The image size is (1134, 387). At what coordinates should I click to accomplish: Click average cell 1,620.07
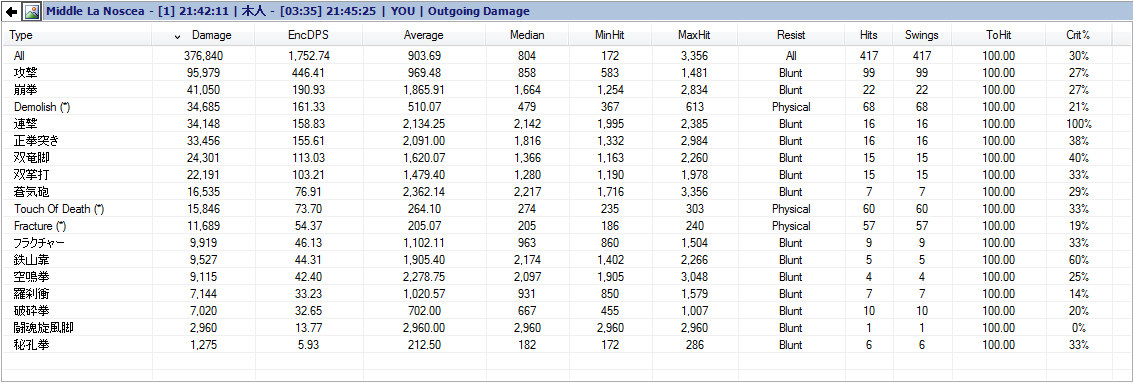(x=424, y=158)
